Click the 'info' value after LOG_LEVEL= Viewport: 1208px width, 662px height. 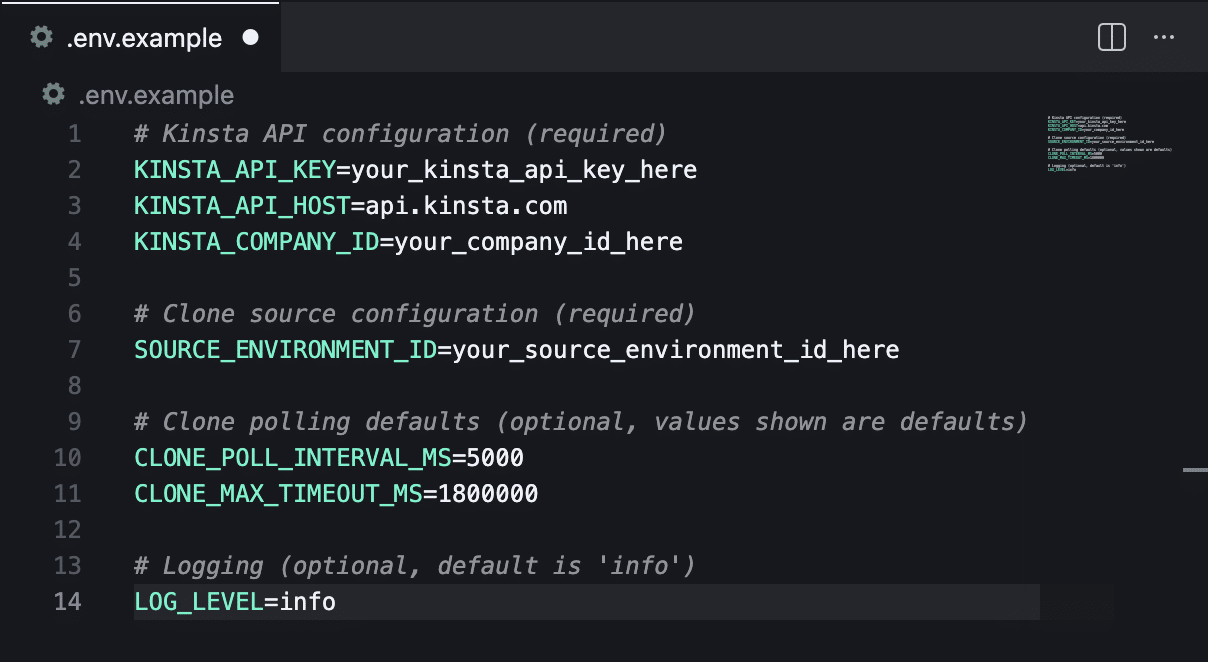point(307,602)
